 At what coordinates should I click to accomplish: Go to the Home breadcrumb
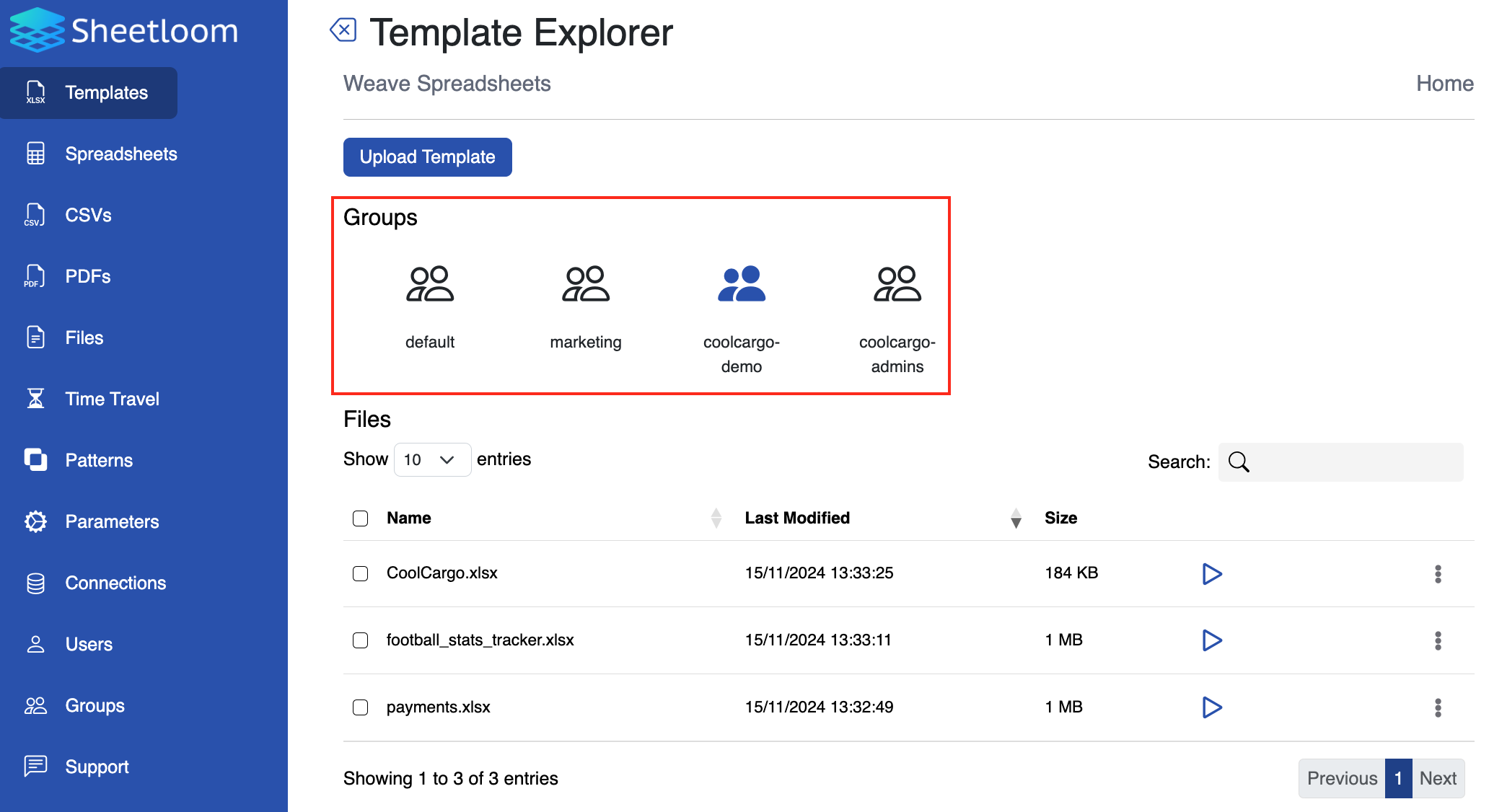point(1443,83)
